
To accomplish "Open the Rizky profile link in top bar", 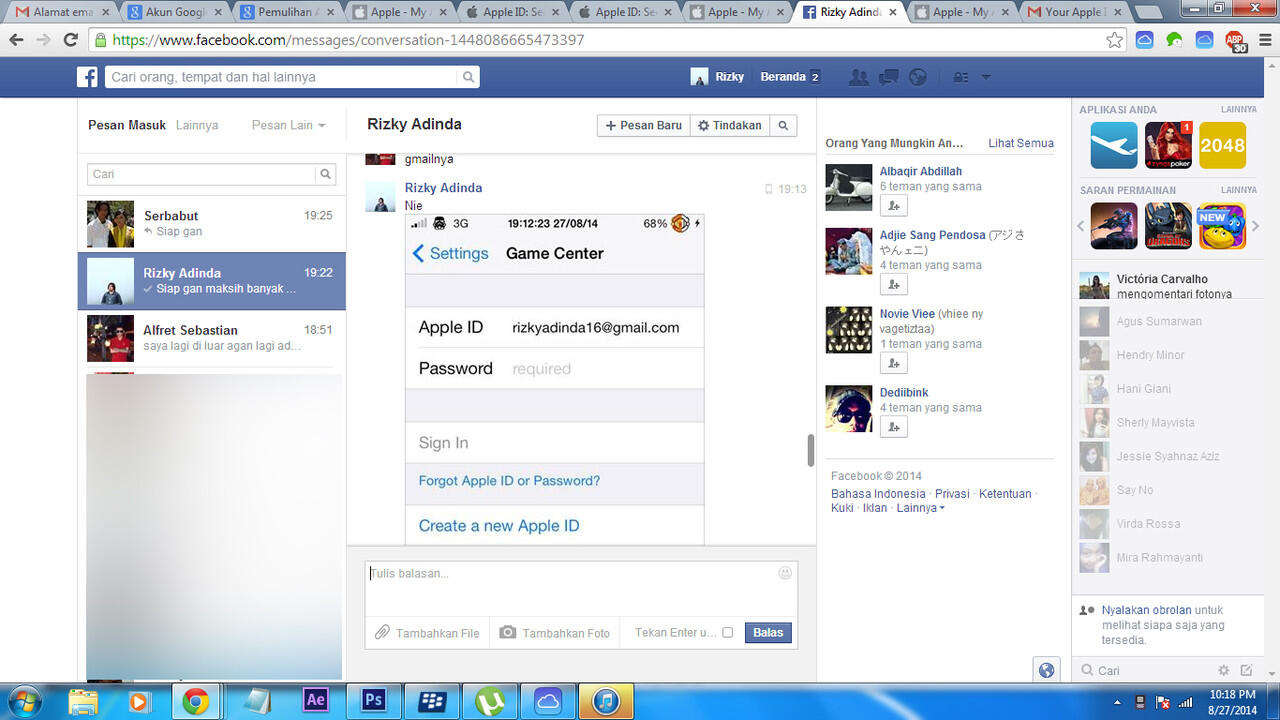I will [x=718, y=77].
